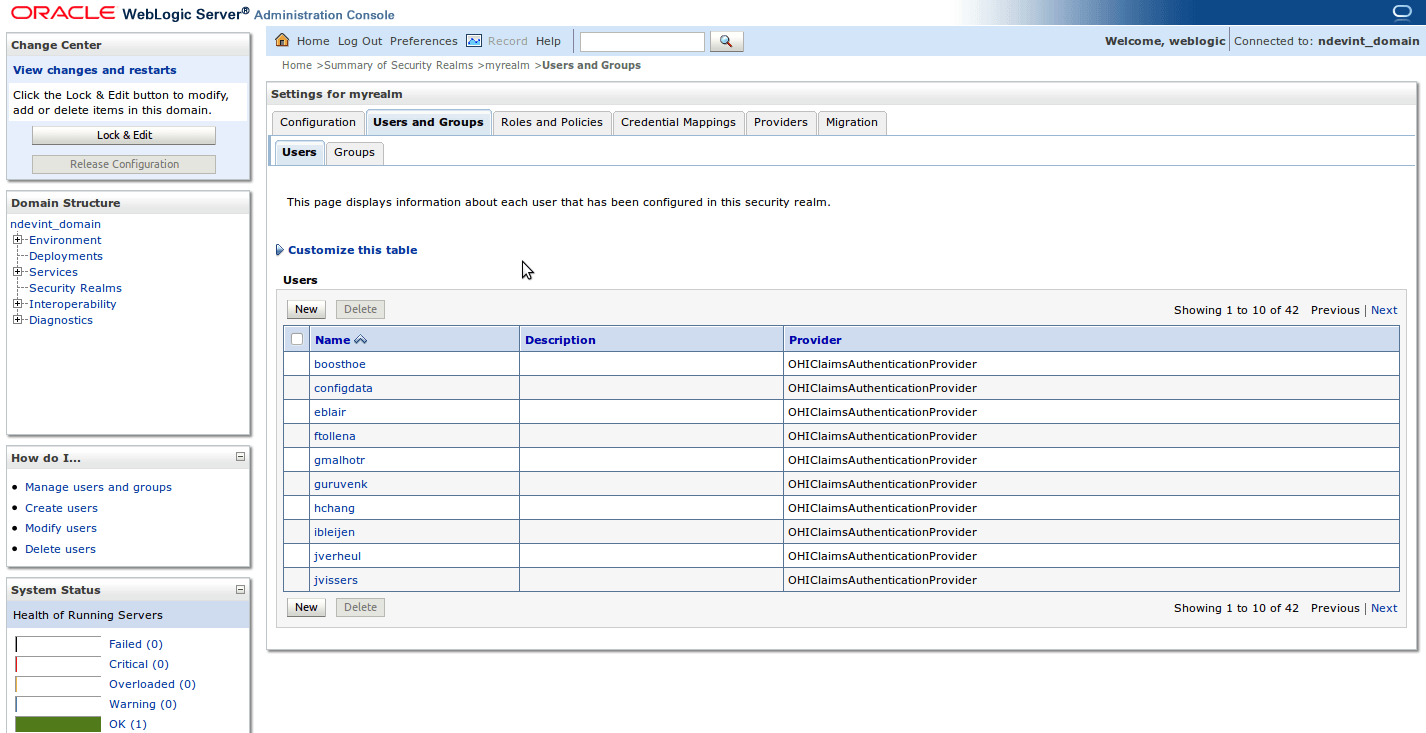Image resolution: width=1426 pixels, height=733 pixels.
Task: Open Summary of Security Realms breadcrumb link
Action: click(x=399, y=65)
